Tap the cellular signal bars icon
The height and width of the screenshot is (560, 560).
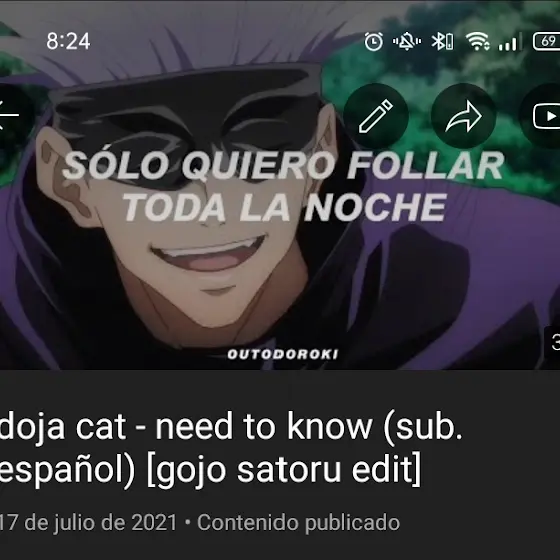508,42
